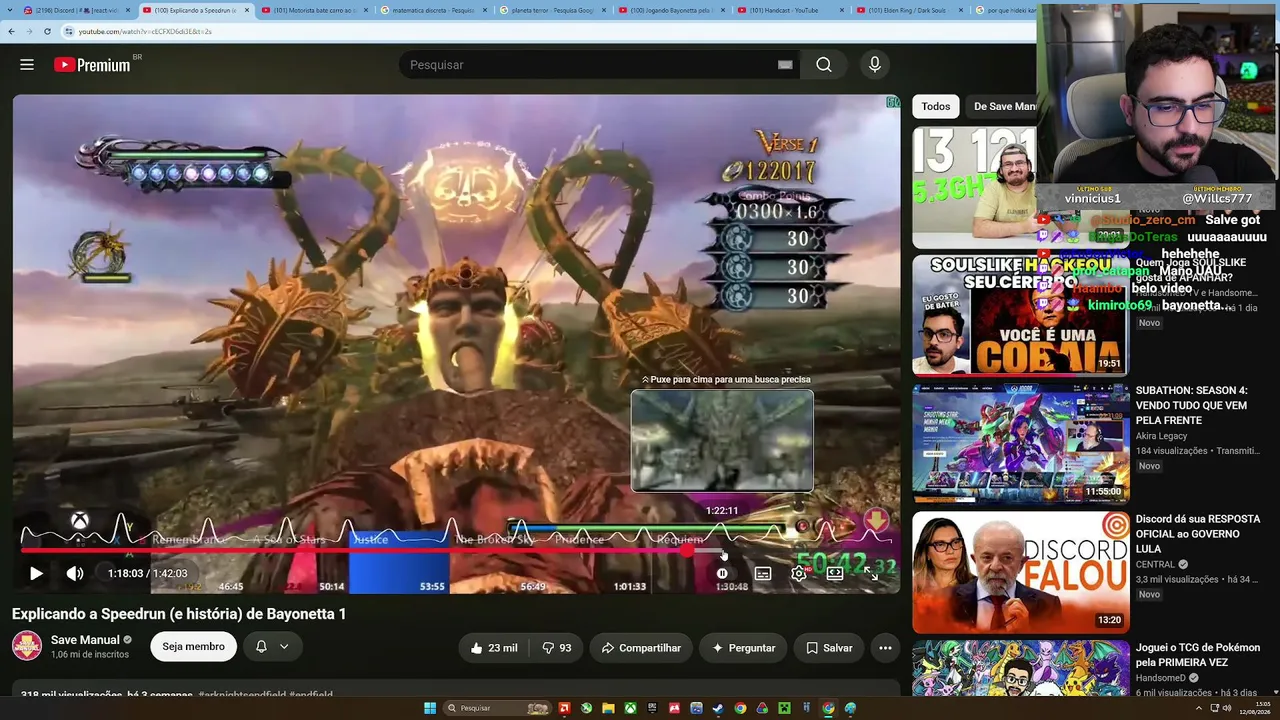Switch to 'matematica discreta' search tab
The image size is (1280, 720).
432,10
